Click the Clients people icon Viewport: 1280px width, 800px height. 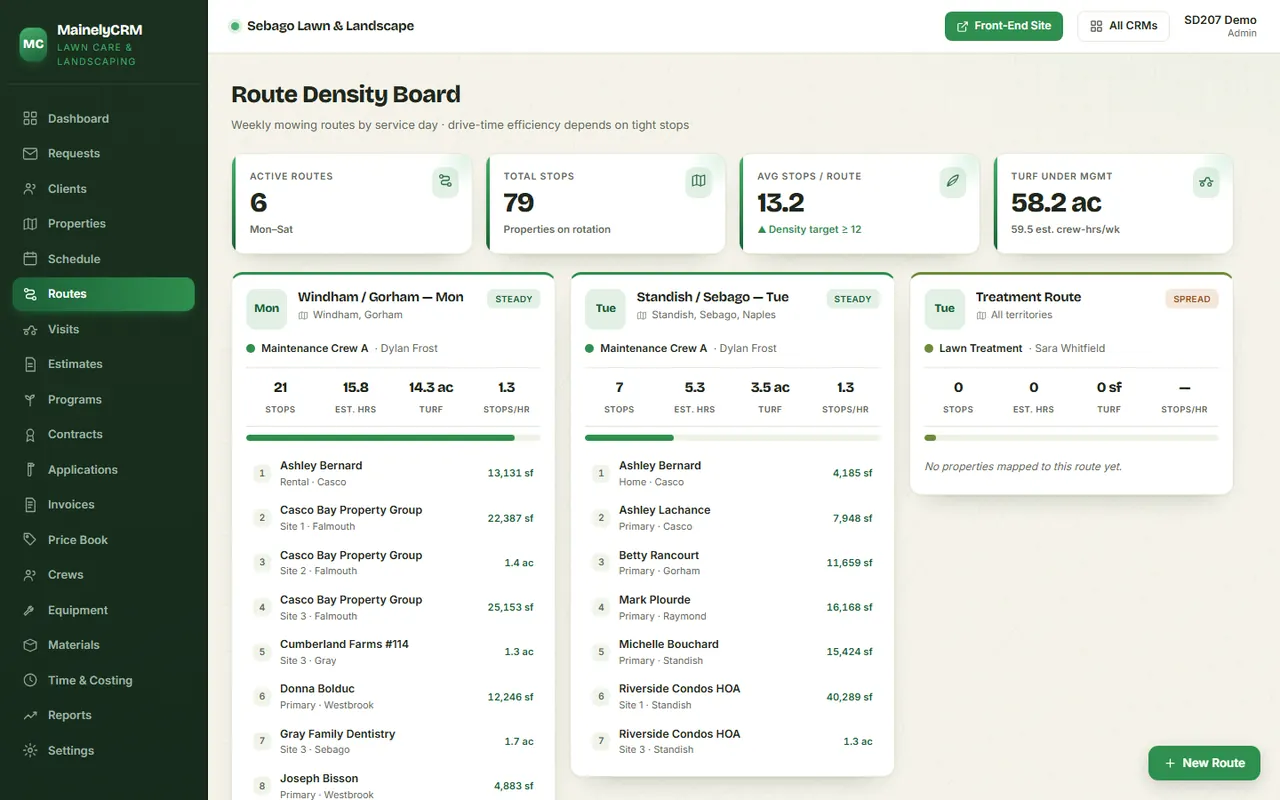tap(30, 188)
